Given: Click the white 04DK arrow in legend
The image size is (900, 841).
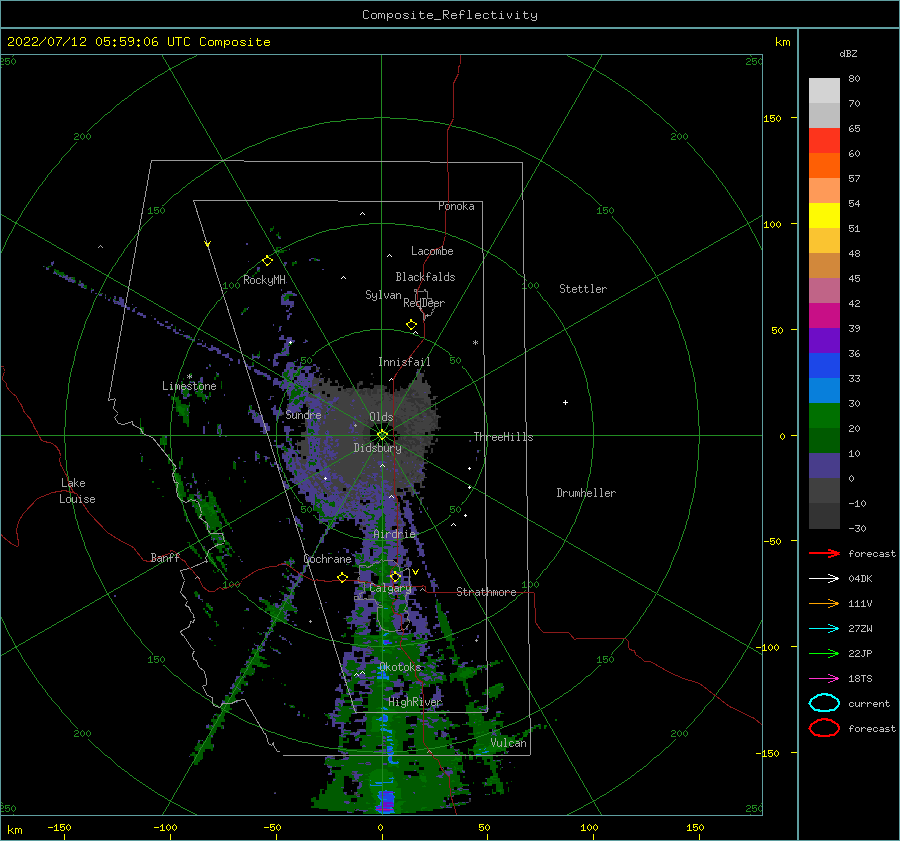Looking at the screenshot, I should [x=824, y=578].
